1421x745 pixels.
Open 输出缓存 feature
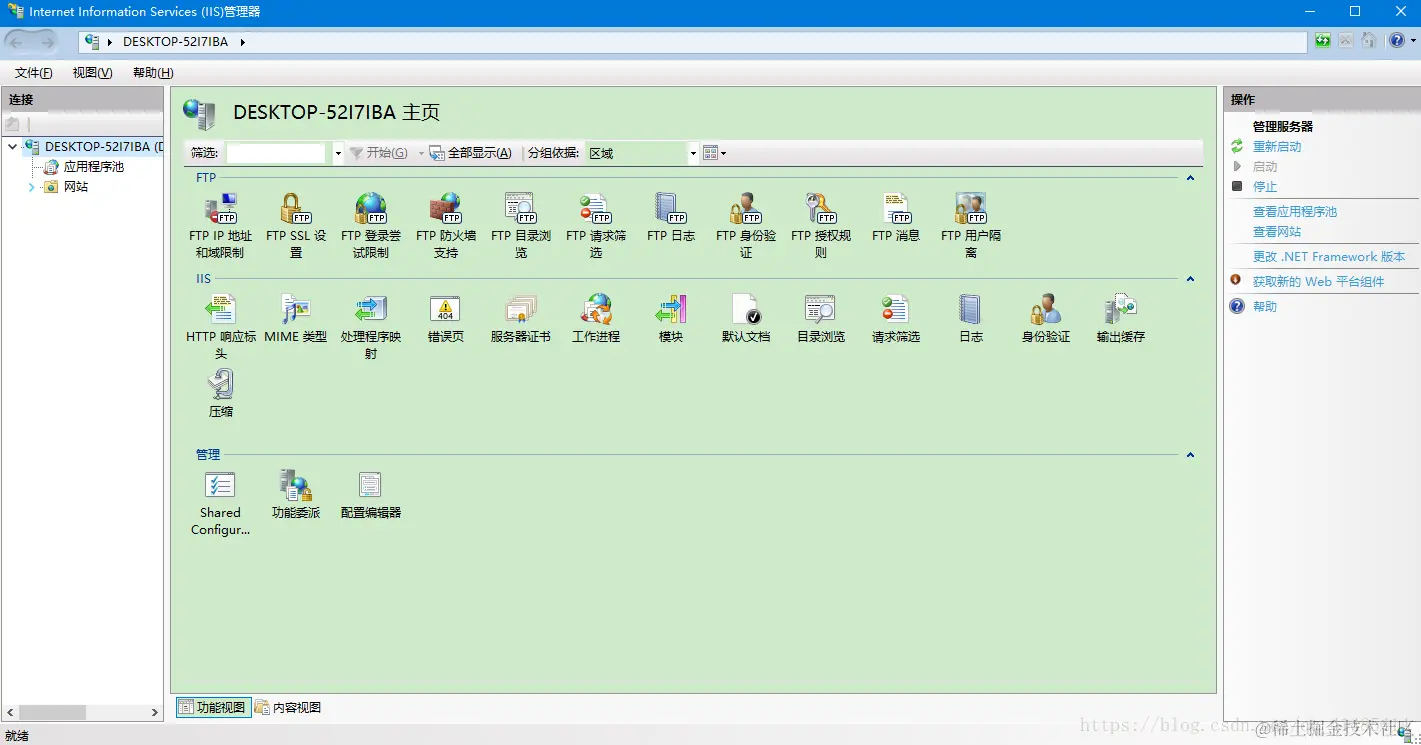(1121, 319)
